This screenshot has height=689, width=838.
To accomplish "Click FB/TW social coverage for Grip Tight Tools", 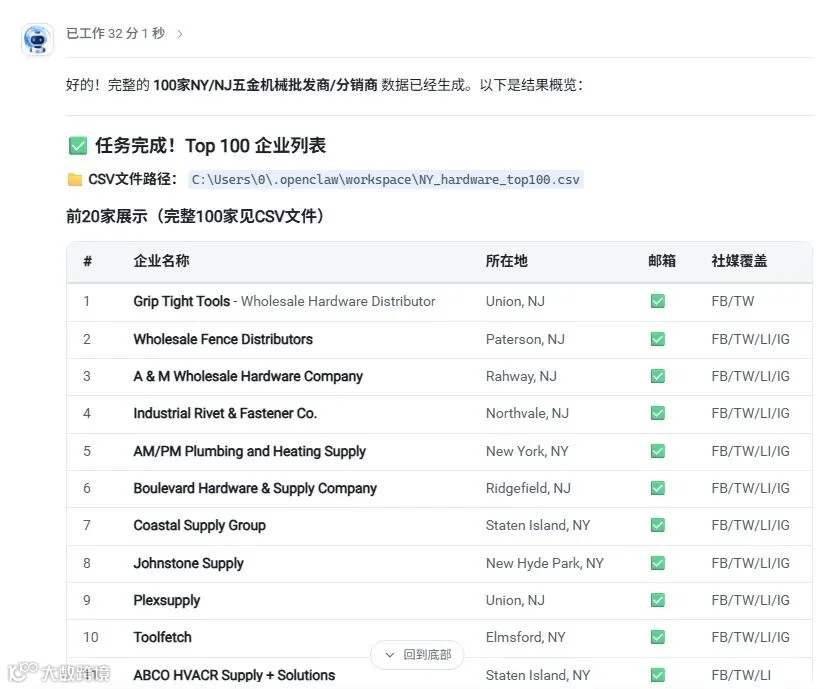I will pyautogui.click(x=733, y=301).
